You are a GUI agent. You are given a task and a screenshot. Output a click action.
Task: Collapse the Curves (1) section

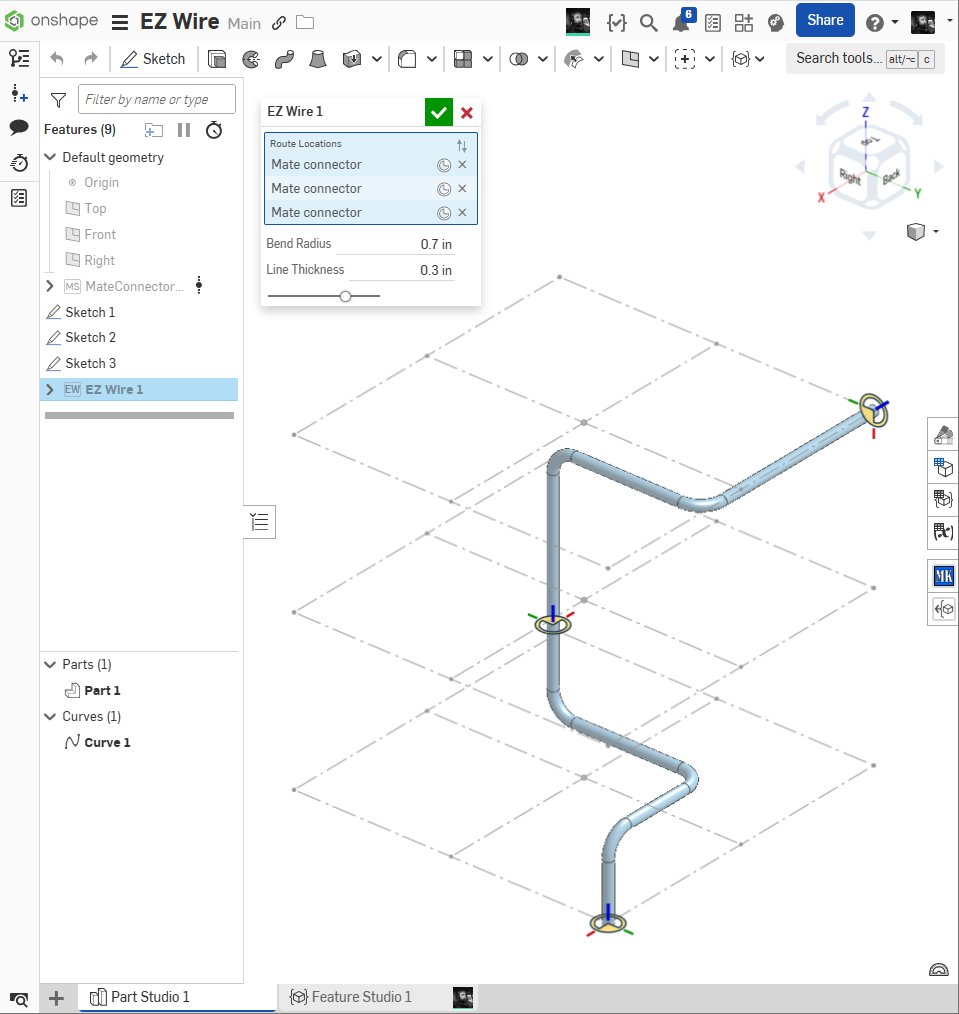50,717
